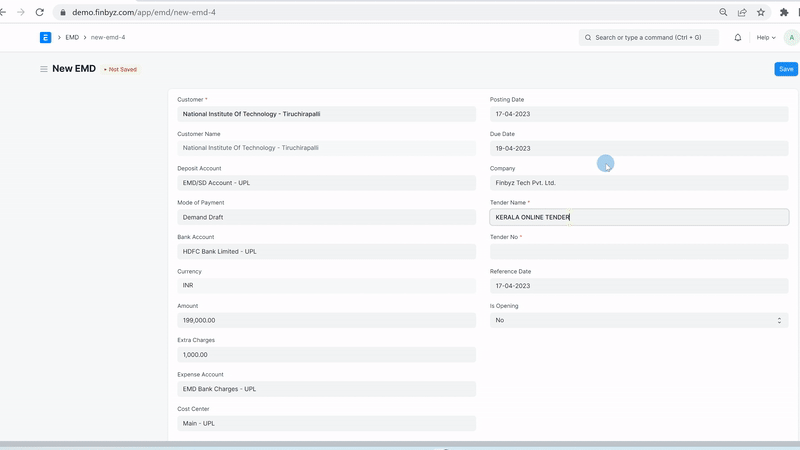800x450 pixels.
Task: Open the browser extensions puzzle icon
Action: pos(784,12)
